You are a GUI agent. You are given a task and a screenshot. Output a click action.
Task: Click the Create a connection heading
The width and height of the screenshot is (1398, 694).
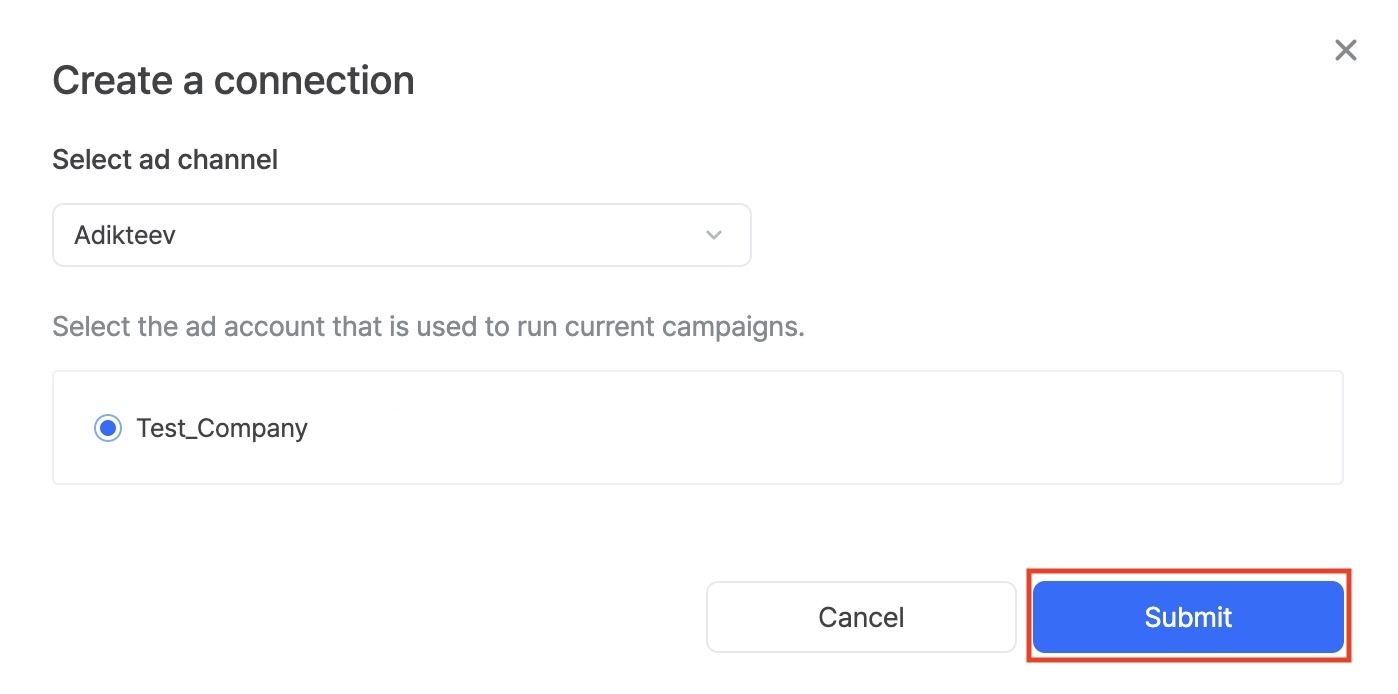[233, 80]
